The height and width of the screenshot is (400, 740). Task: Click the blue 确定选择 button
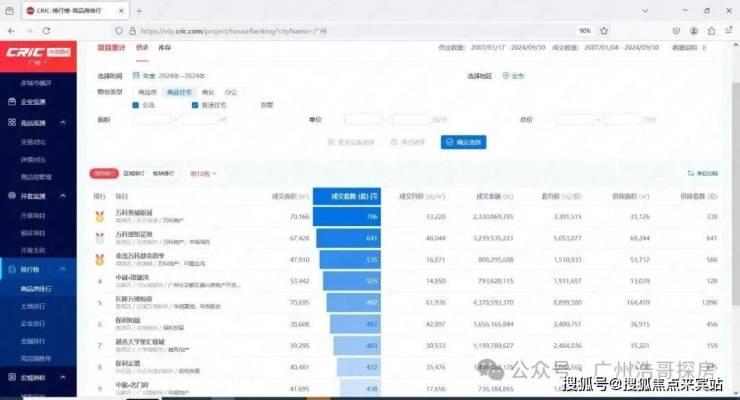[463, 142]
